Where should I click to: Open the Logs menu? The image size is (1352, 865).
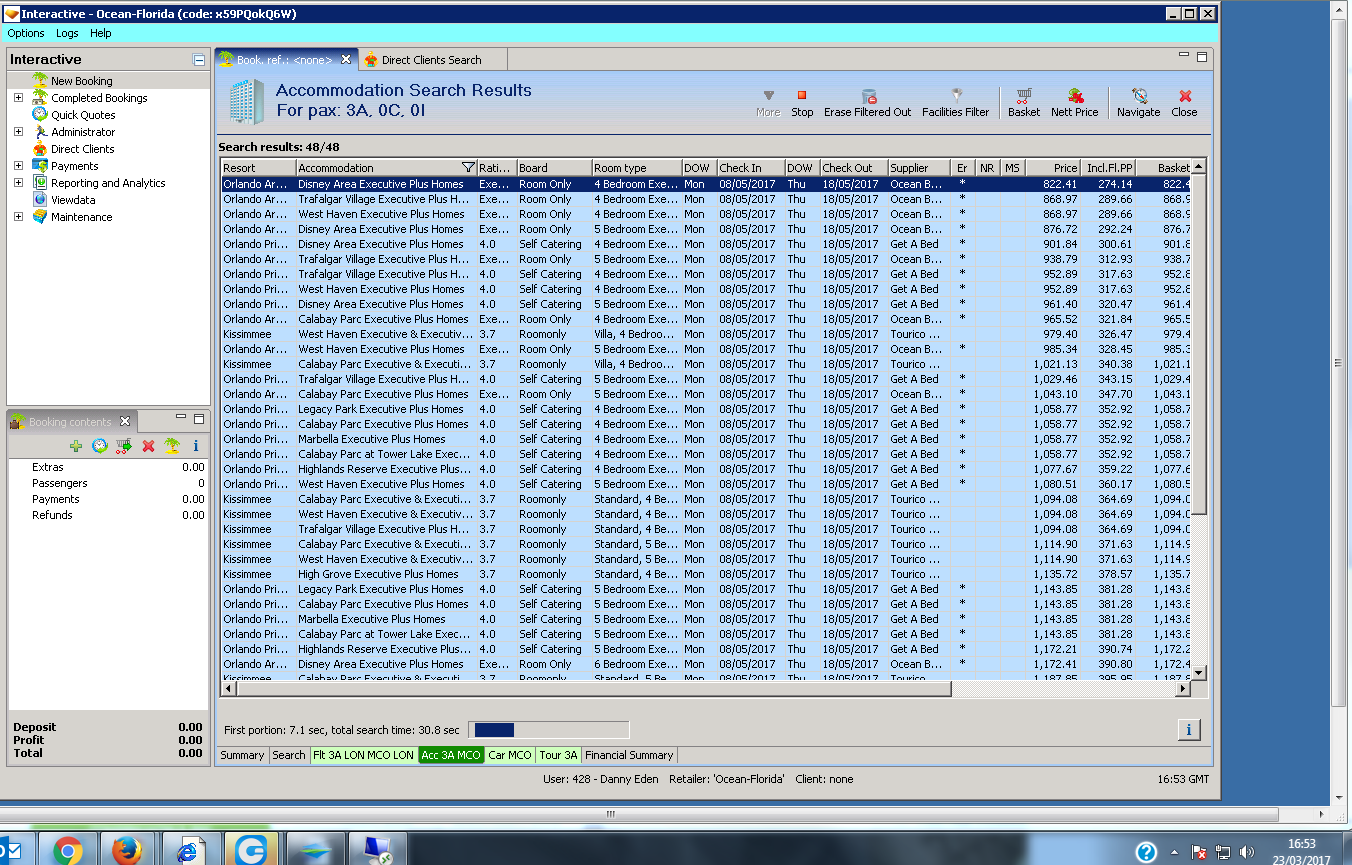(67, 33)
